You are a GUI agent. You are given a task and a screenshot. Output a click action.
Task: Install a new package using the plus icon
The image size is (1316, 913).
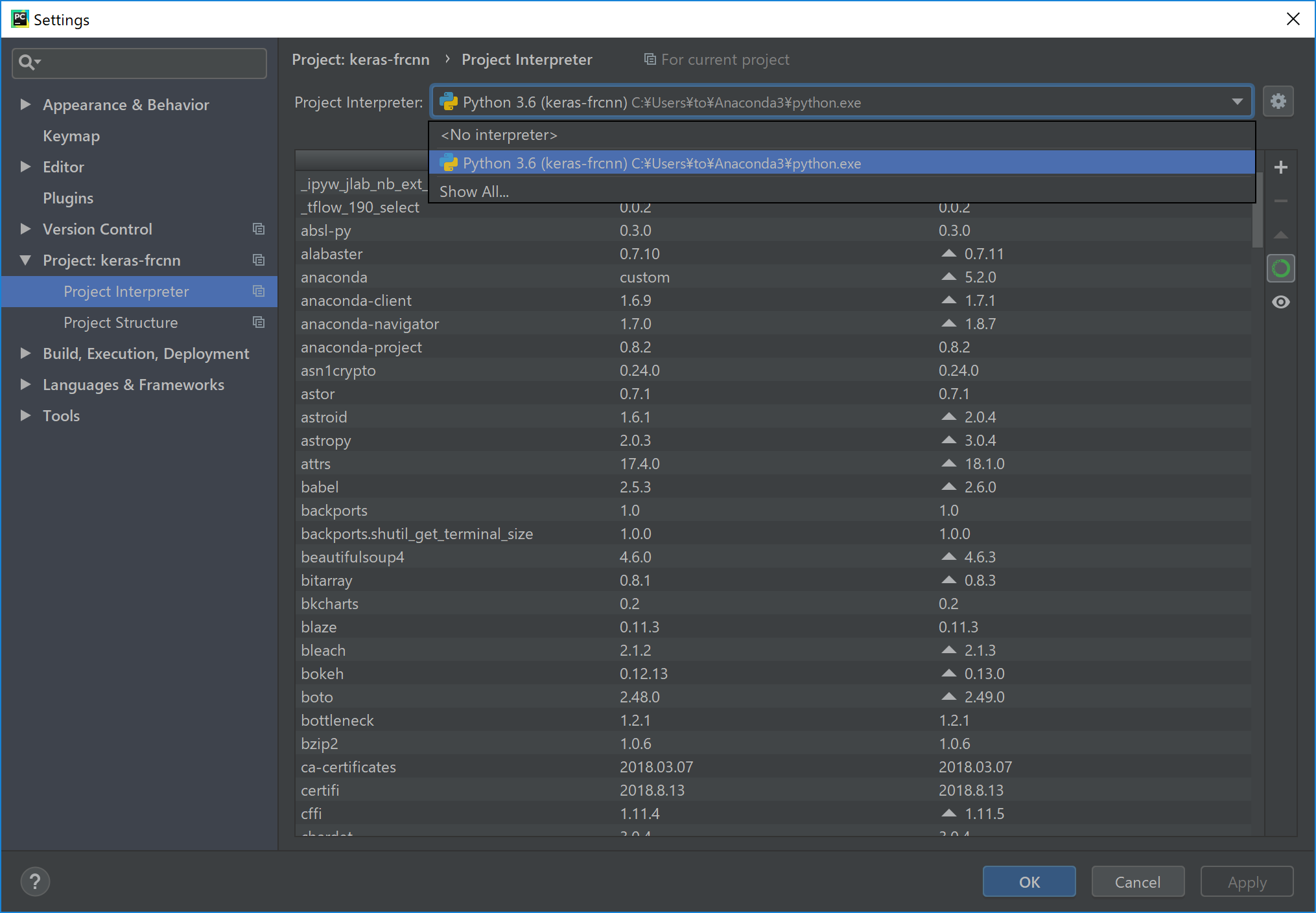tap(1280, 167)
